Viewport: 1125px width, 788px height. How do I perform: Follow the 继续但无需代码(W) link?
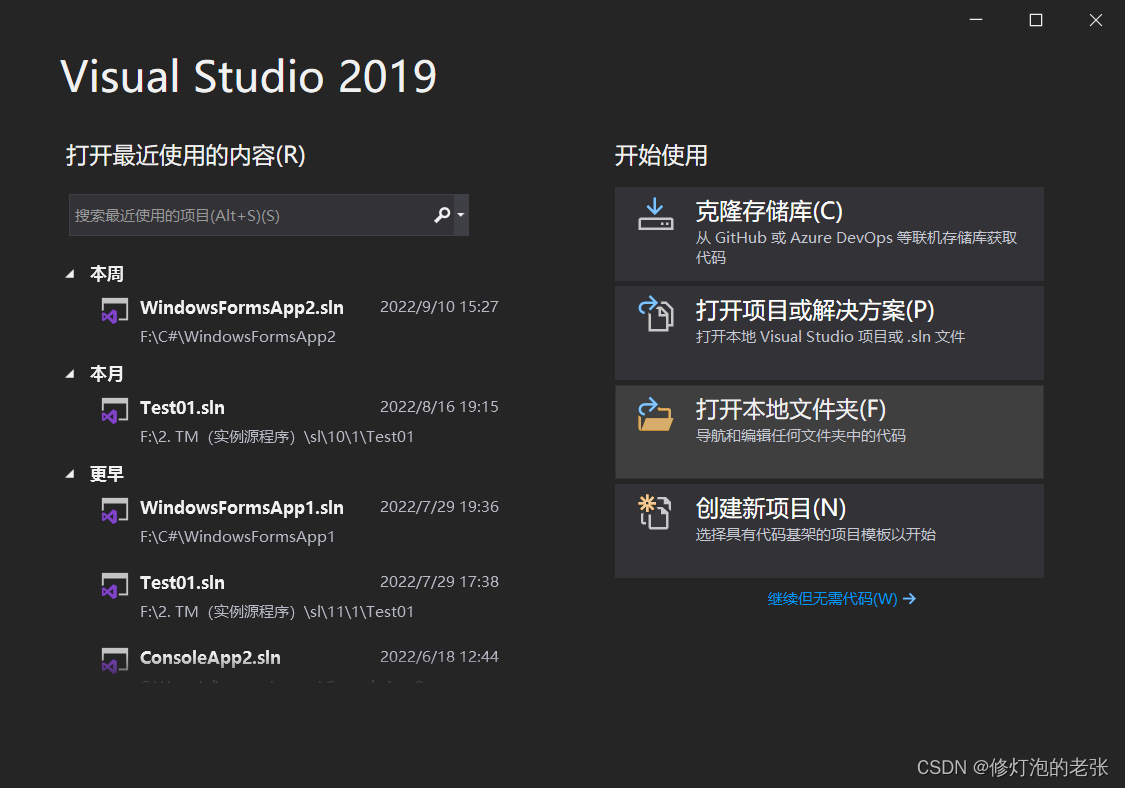842,599
